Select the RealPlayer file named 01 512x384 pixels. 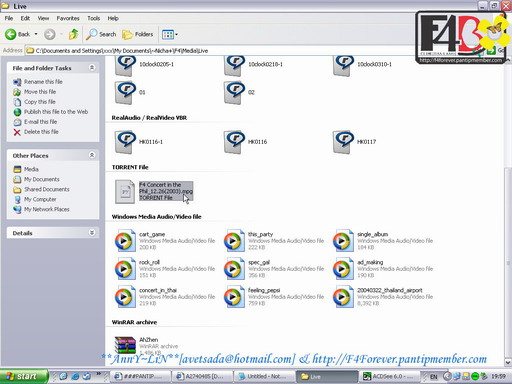(125, 92)
